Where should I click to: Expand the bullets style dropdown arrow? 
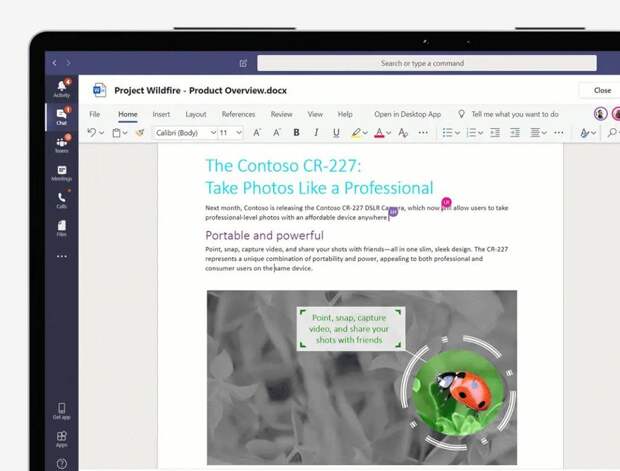pos(457,133)
